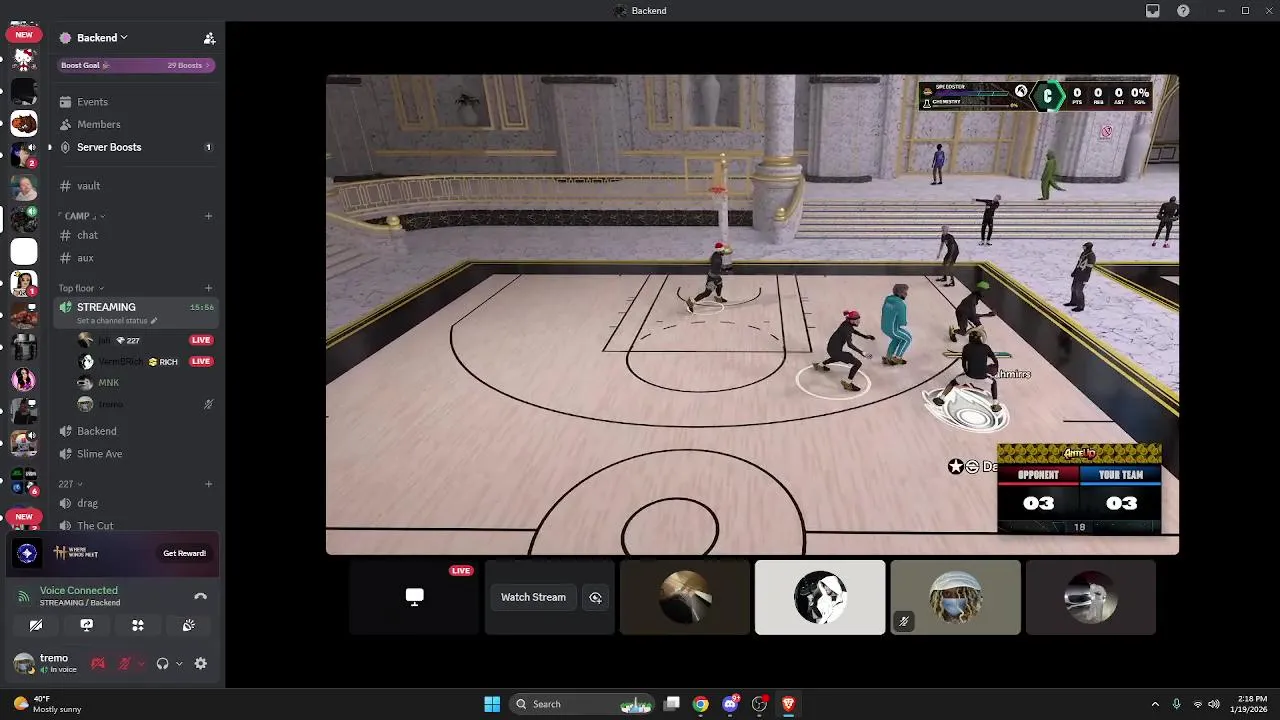Open the Help icon in the title bar
Screen dimensions: 1280x720
[x=1183, y=10]
